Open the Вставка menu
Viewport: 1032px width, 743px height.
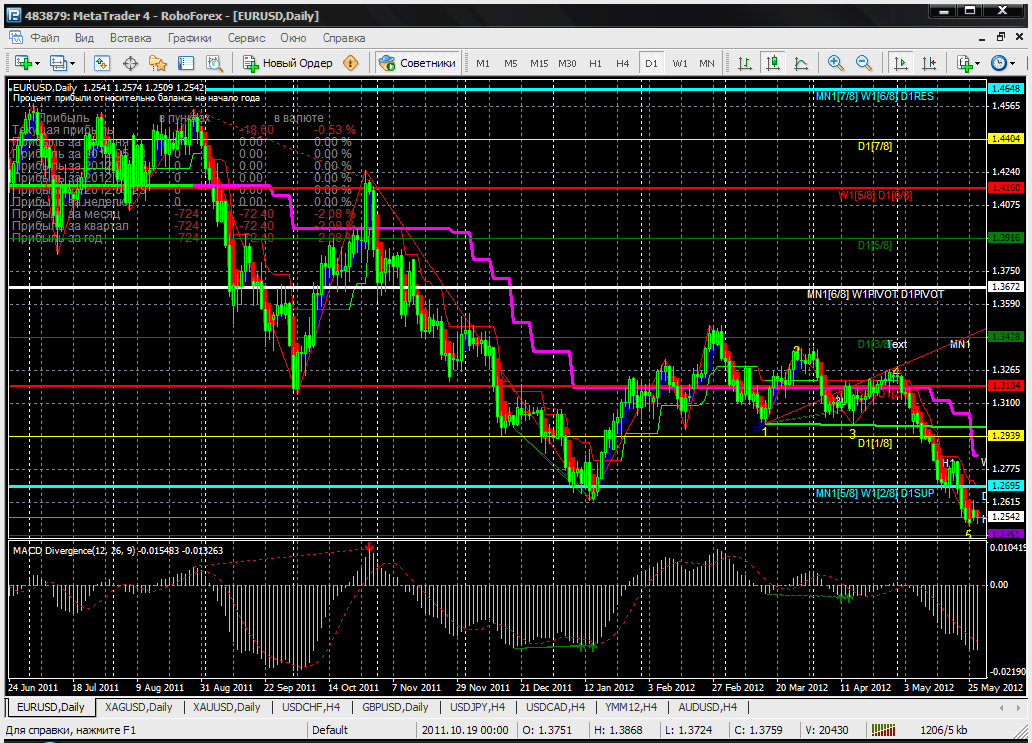pyautogui.click(x=130, y=38)
